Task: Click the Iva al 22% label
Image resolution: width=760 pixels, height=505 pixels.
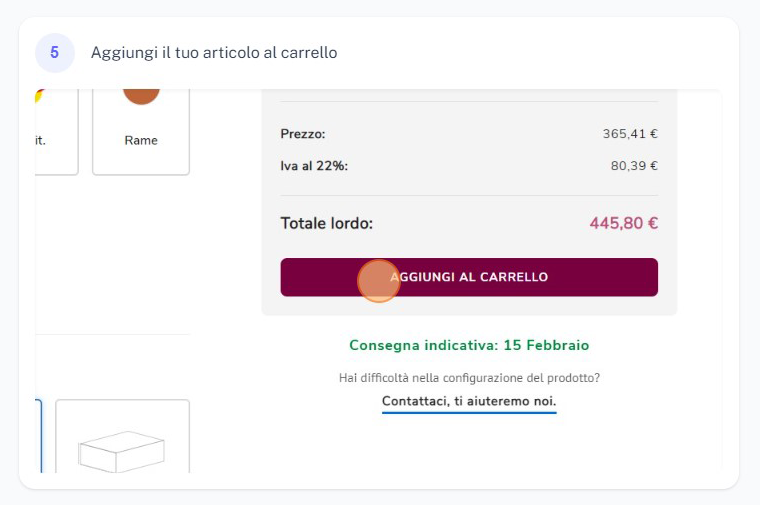Action: (314, 166)
